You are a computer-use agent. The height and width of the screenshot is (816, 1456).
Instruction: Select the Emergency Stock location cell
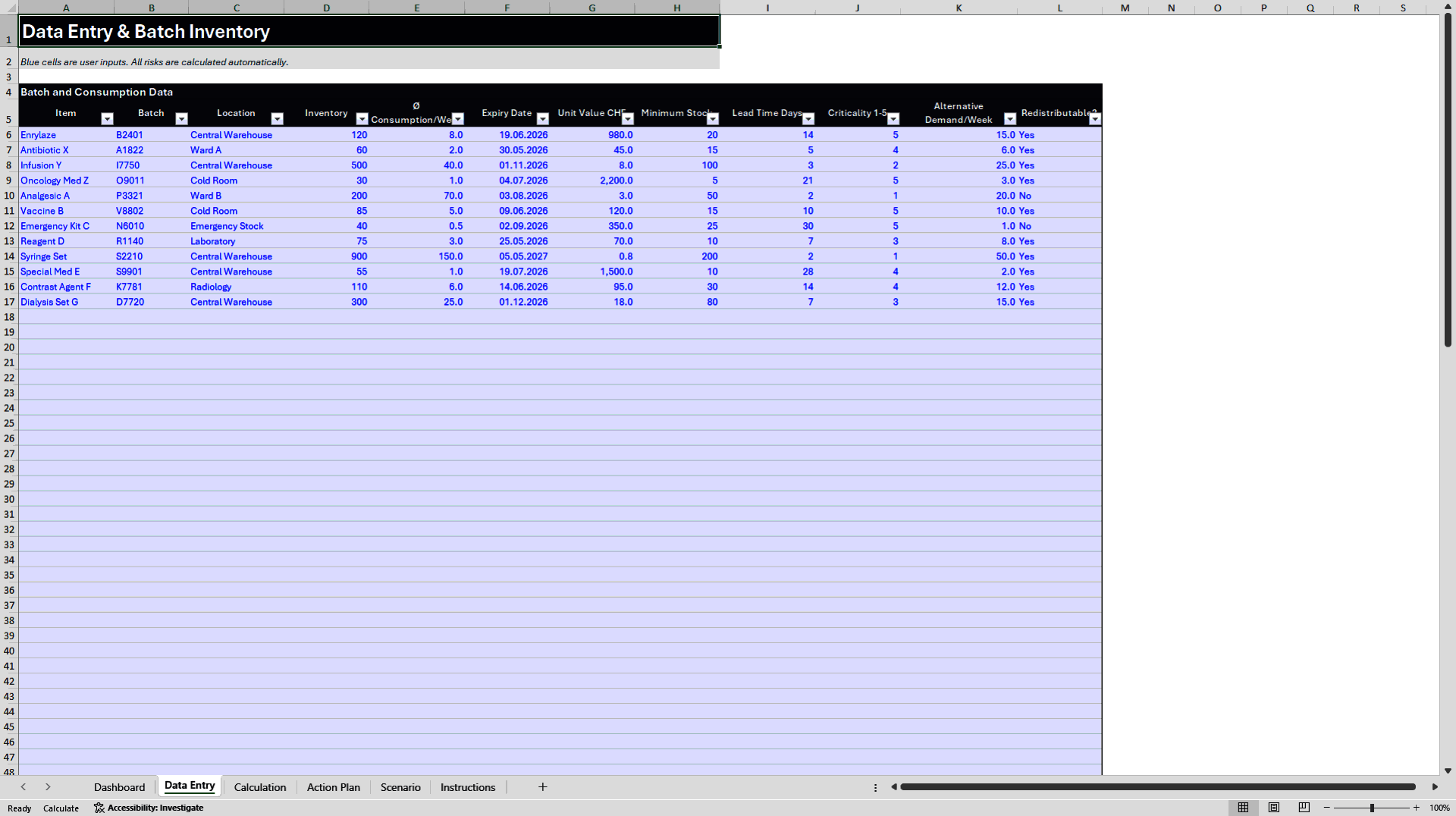[236, 226]
